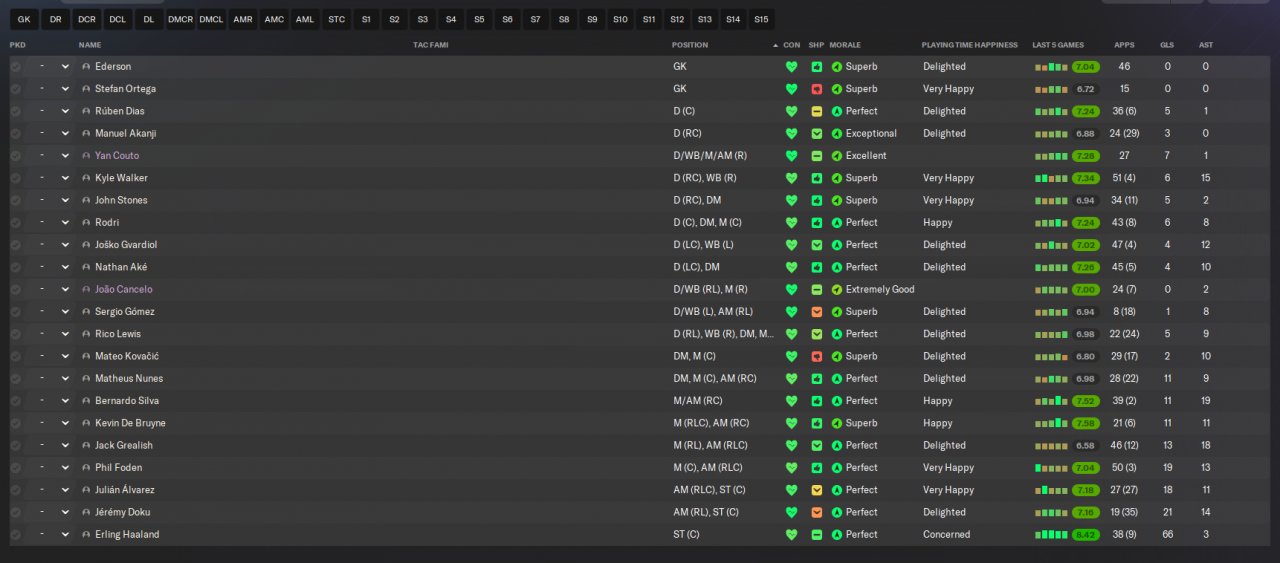The image size is (1280, 563).
Task: Click the player icon beside Ederson
Action: 86,67
